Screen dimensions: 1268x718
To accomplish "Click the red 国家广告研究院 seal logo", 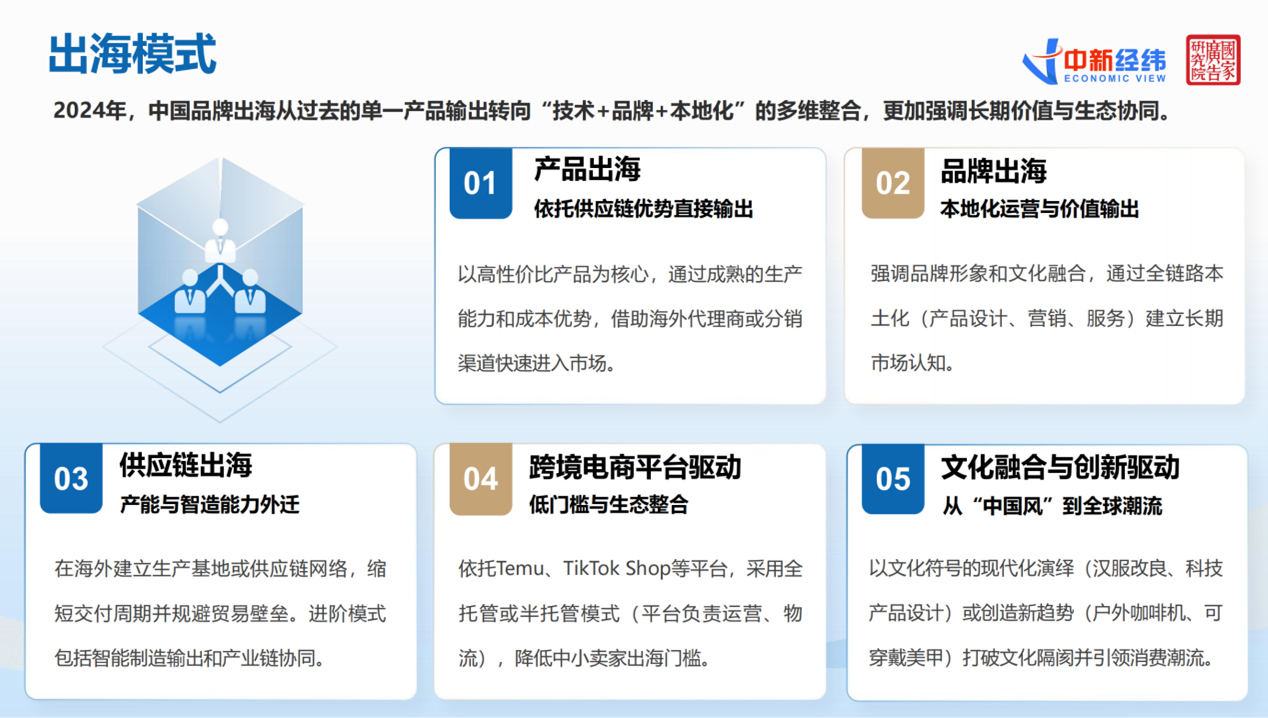I will 1213,60.
